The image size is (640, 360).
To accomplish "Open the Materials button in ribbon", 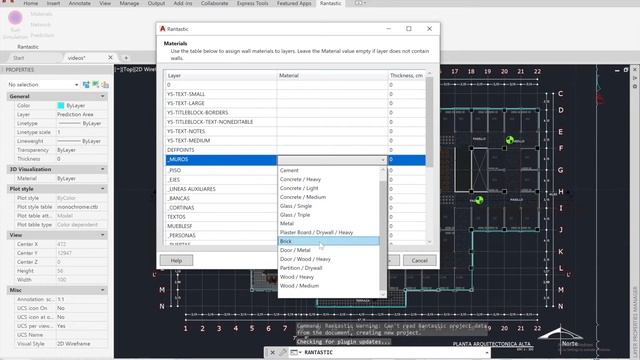I will (41, 14).
